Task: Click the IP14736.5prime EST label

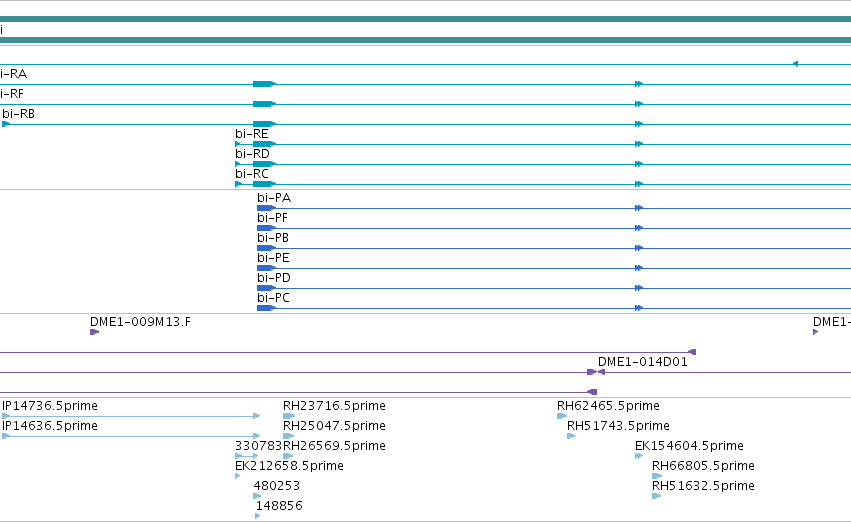Action: [x=50, y=406]
